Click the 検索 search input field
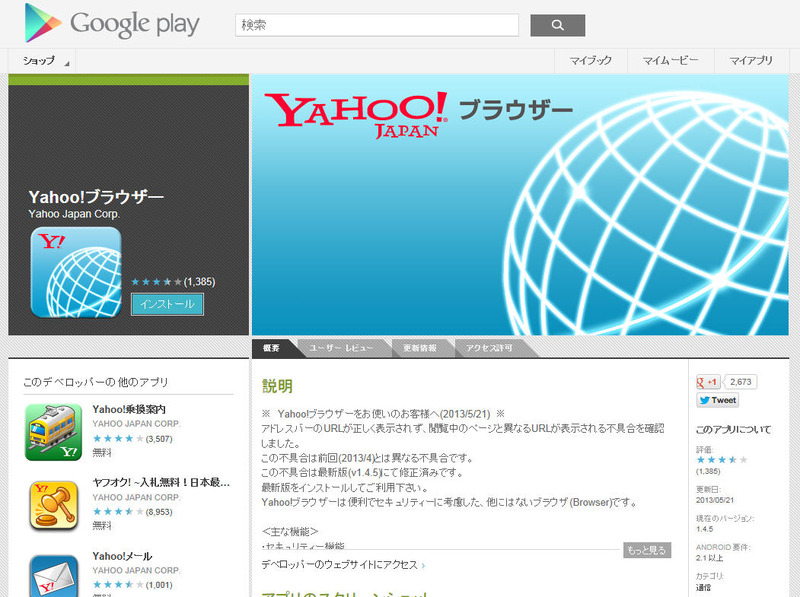The image size is (800, 597). pos(376,25)
